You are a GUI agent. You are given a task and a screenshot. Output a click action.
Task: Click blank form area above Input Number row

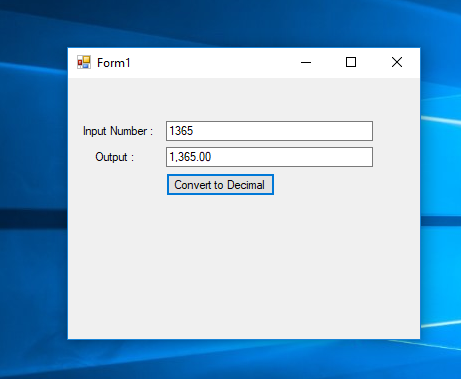point(243,99)
